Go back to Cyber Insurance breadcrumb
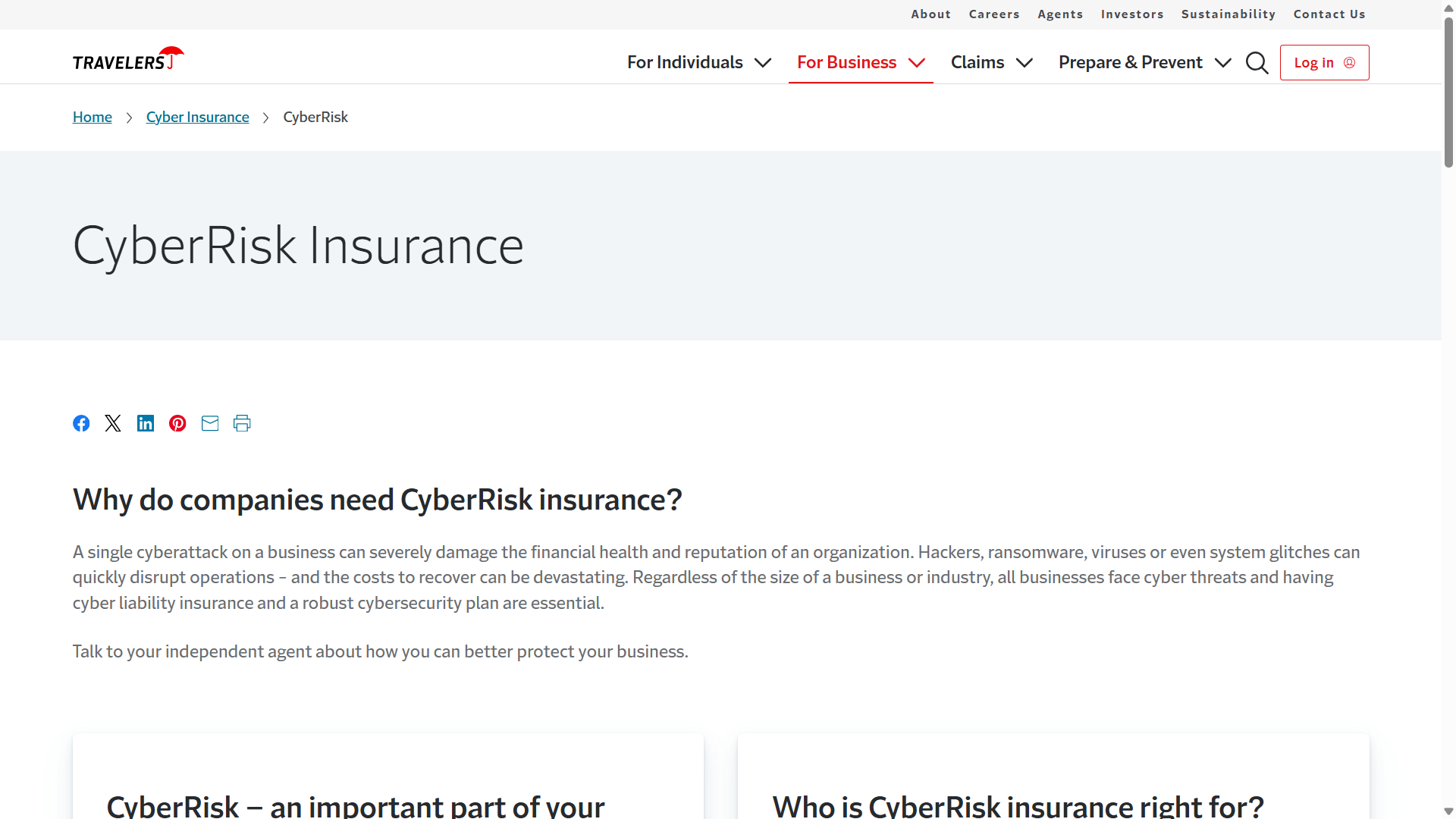This screenshot has height=819, width=1456. 197,117
